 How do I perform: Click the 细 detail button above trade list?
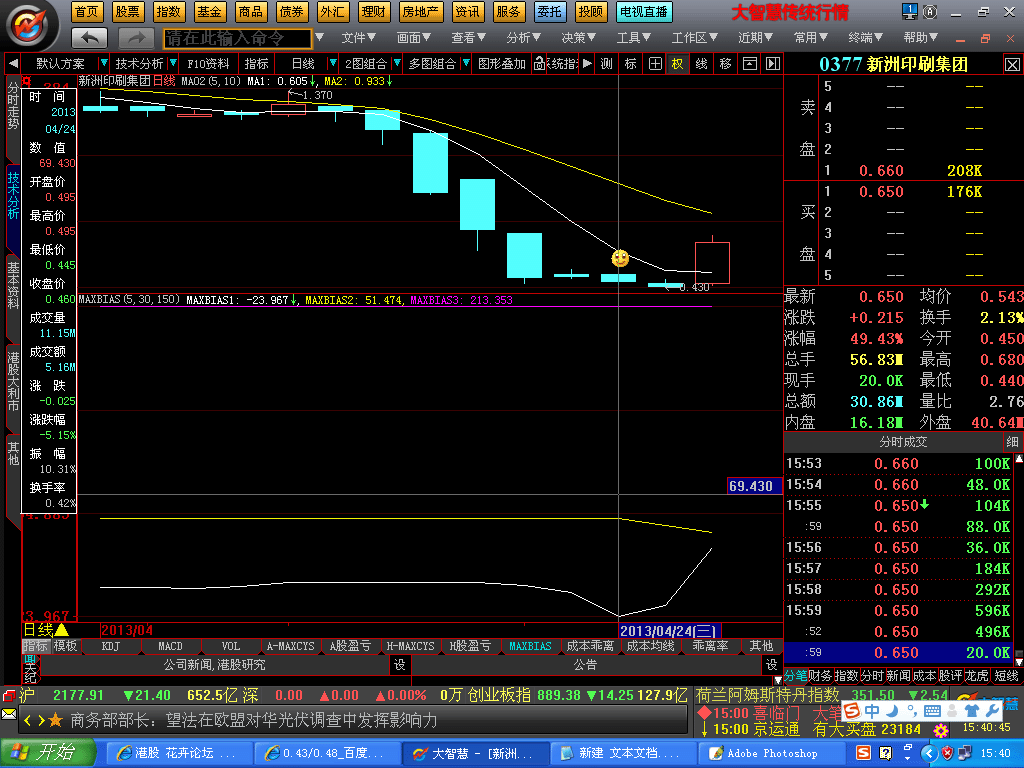[x=1012, y=442]
